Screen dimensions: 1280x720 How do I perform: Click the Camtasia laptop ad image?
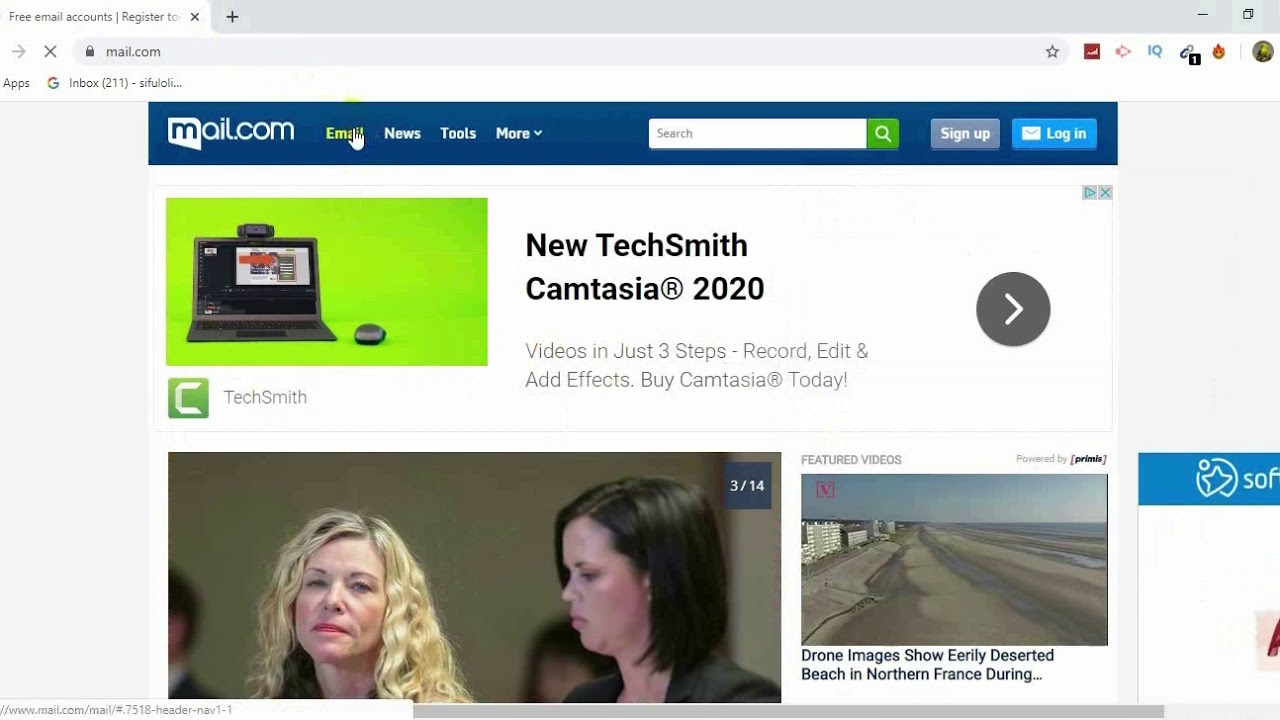coord(327,282)
